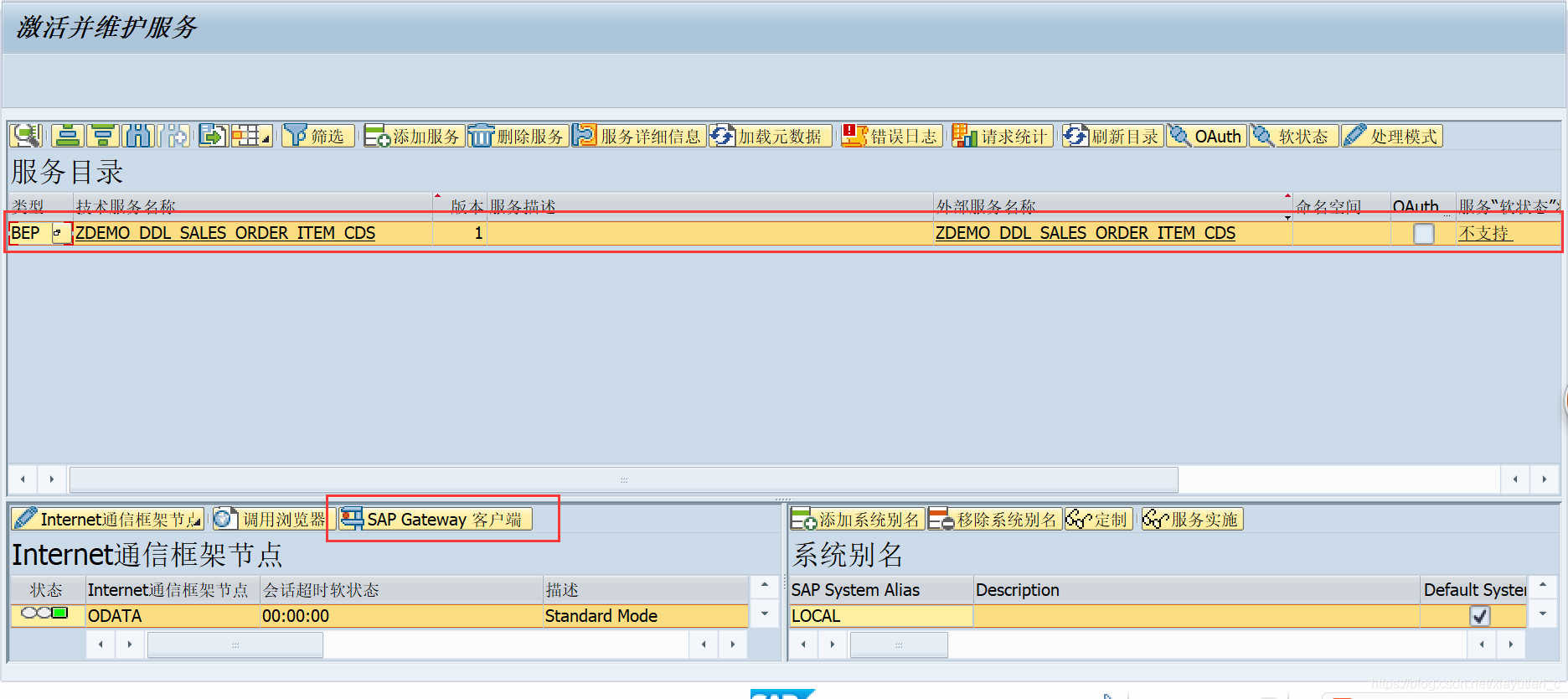This screenshot has width=1568, height=699.
Task: Click the Find binoculars icon
Action: click(138, 135)
